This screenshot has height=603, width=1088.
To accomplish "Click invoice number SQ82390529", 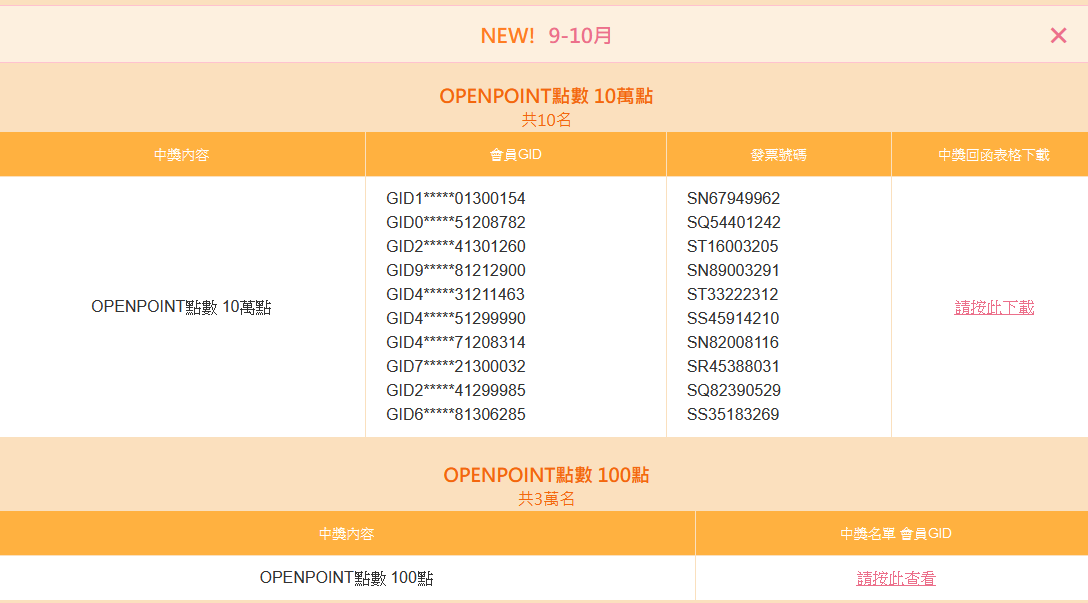I will point(733,390).
